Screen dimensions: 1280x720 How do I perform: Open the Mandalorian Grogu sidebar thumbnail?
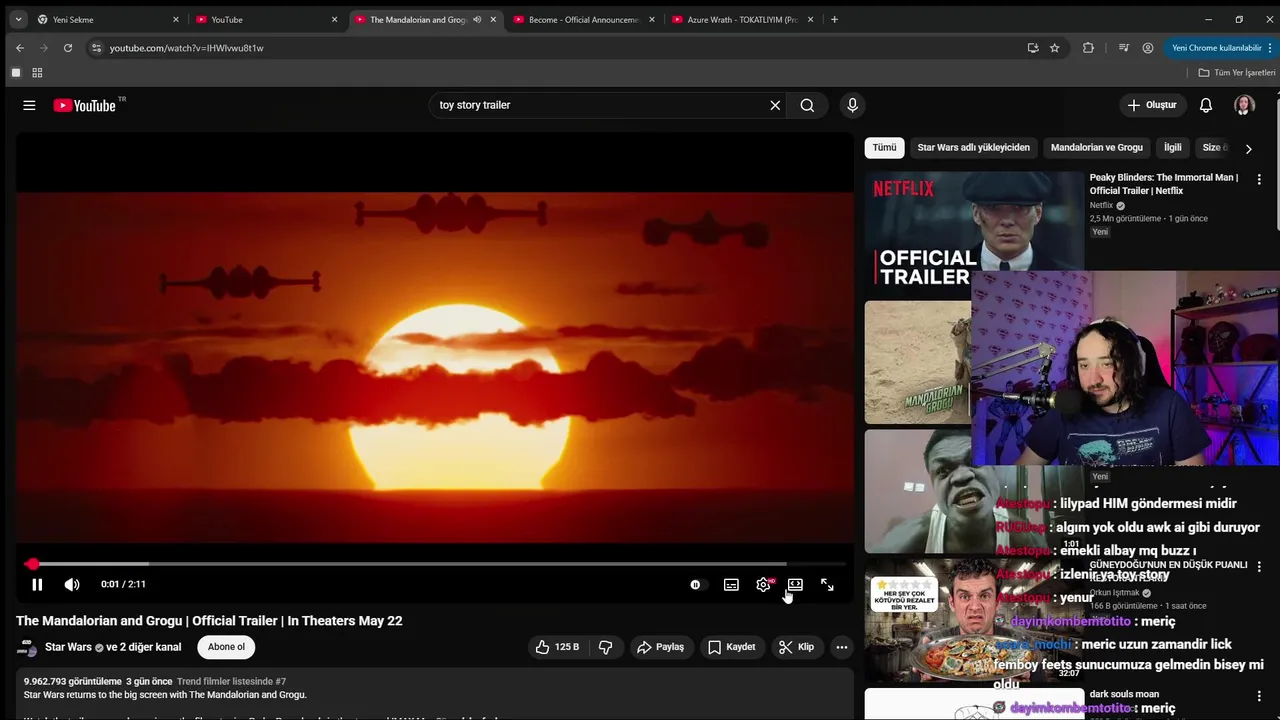pos(918,362)
